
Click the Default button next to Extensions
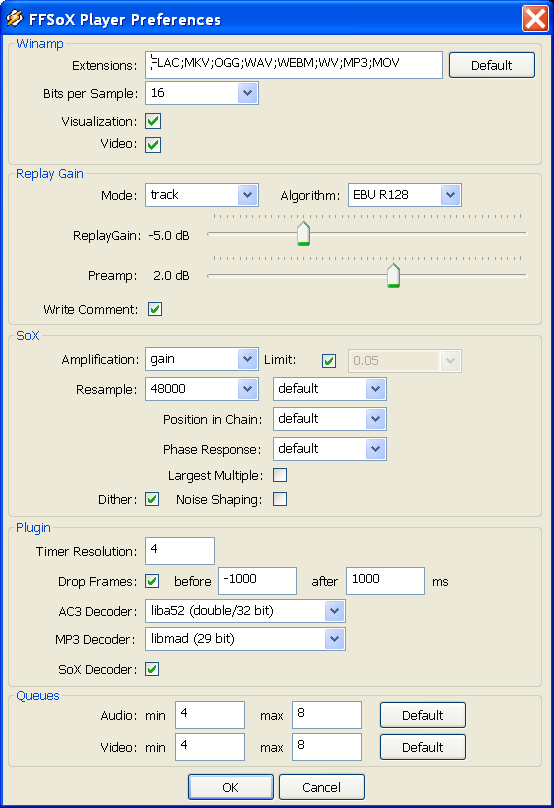coord(492,65)
